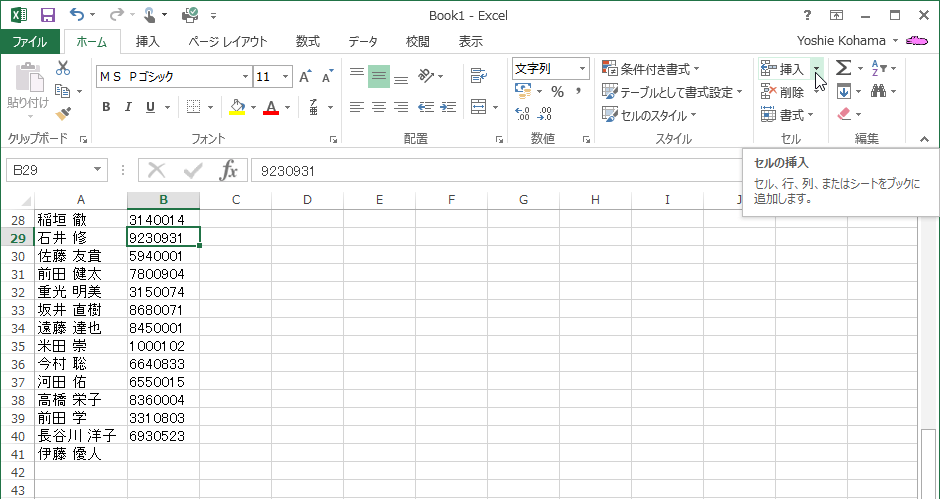This screenshot has height=499, width=940.
Task: Click the text orientation icon
Action: [426, 76]
